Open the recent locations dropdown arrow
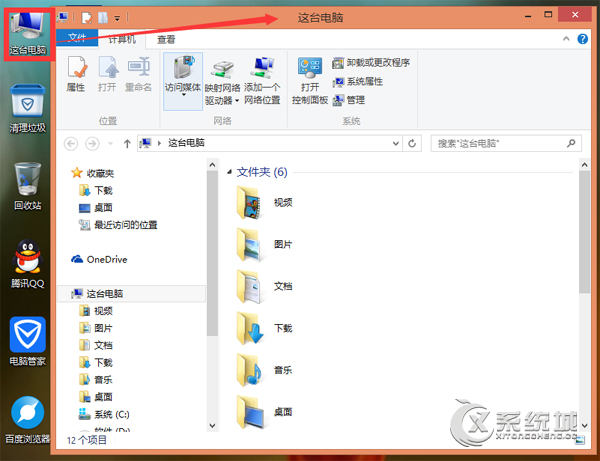Viewport: 600px width, 461px height. [x=111, y=143]
